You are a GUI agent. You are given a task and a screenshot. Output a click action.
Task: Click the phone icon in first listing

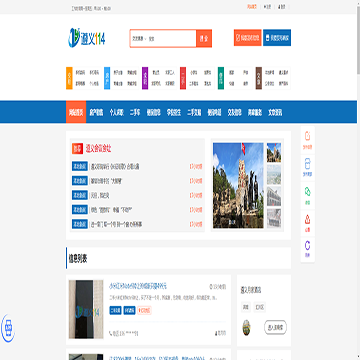pyautogui.click(x=111, y=333)
